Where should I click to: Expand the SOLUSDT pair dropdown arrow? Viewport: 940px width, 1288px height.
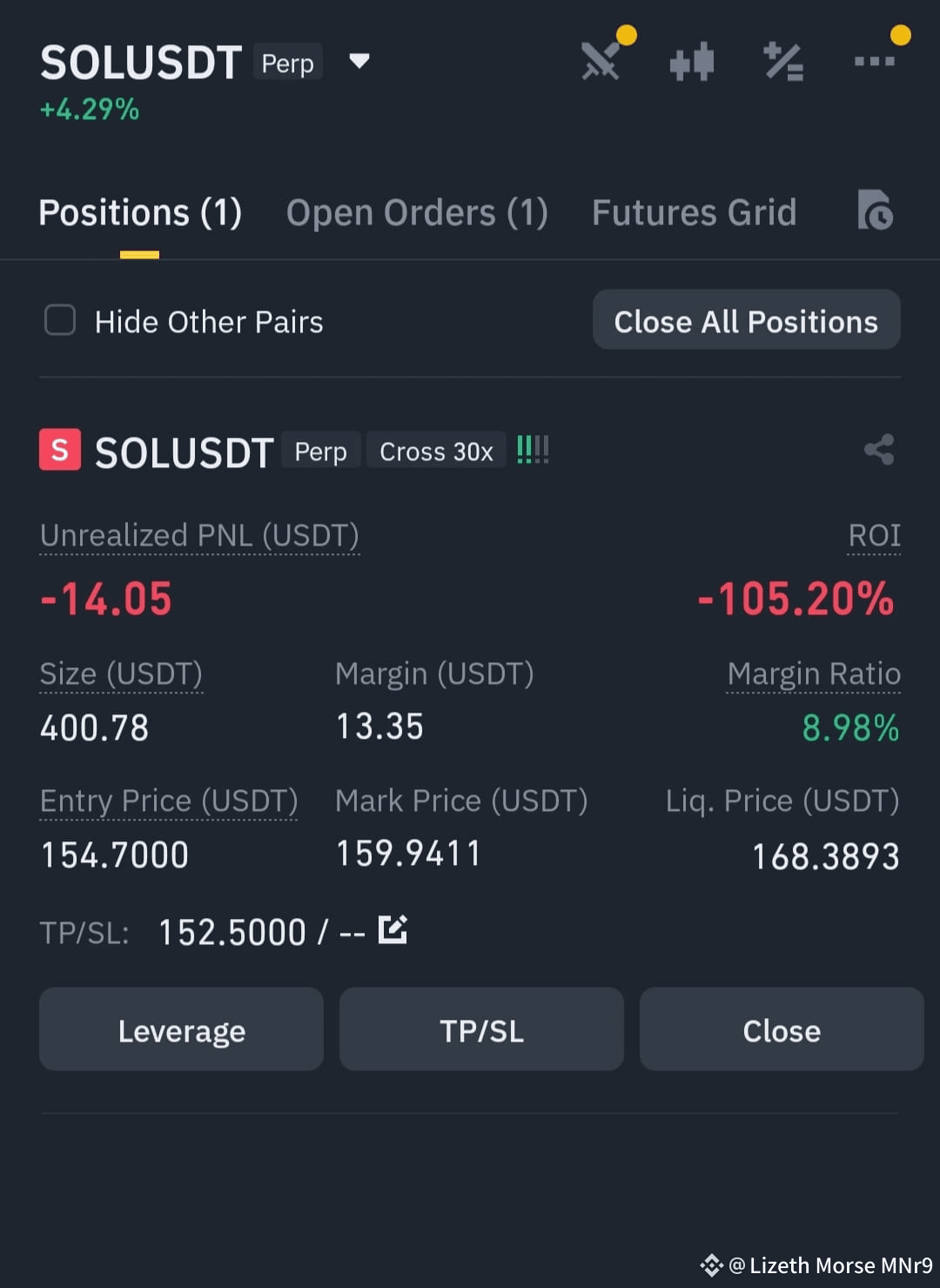click(359, 61)
